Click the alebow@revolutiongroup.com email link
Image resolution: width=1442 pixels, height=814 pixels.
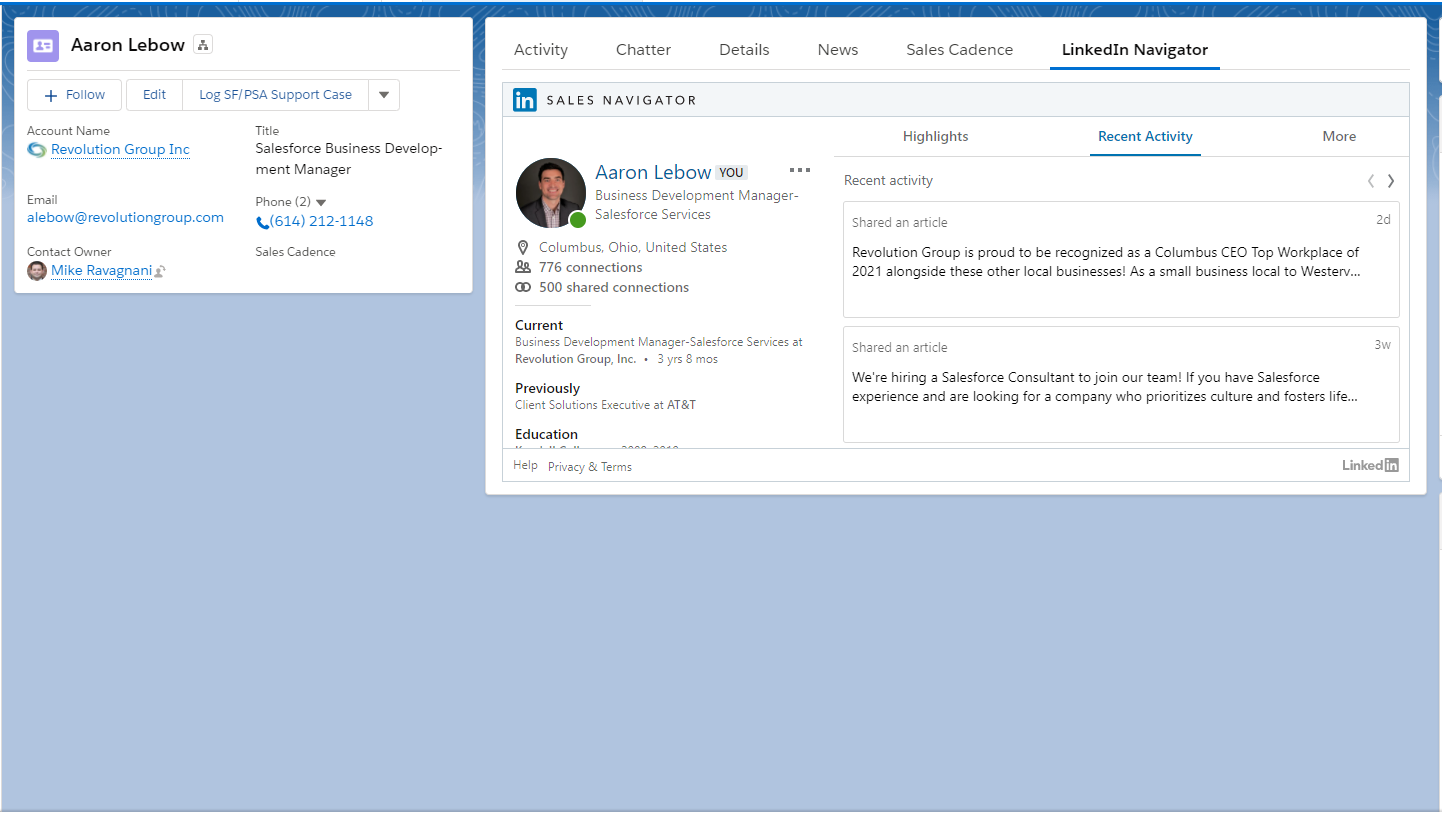pos(125,218)
